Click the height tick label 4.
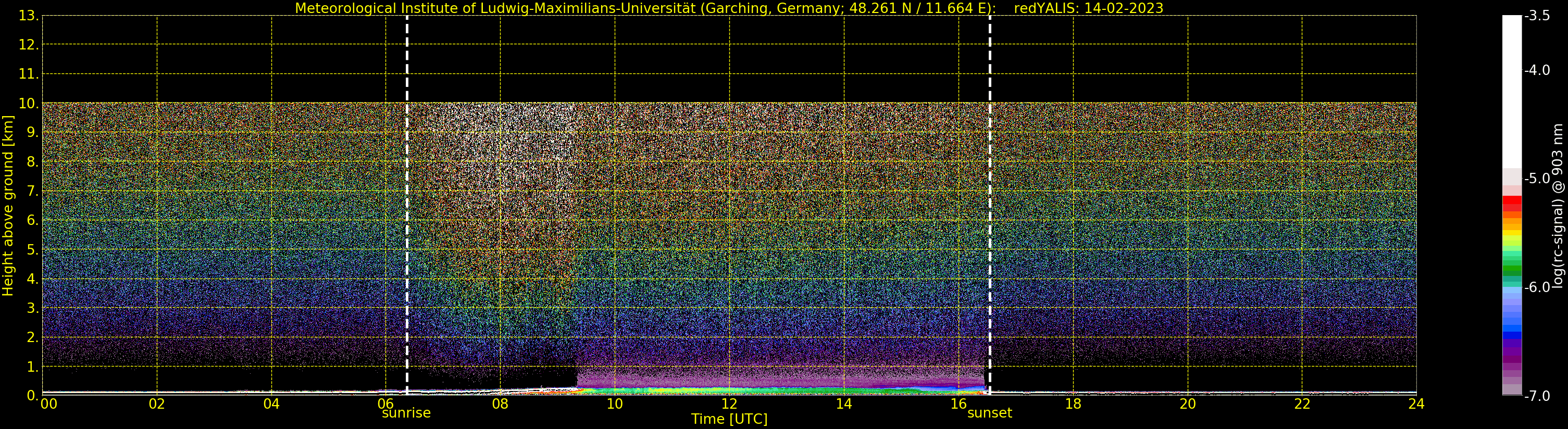 tap(32, 279)
